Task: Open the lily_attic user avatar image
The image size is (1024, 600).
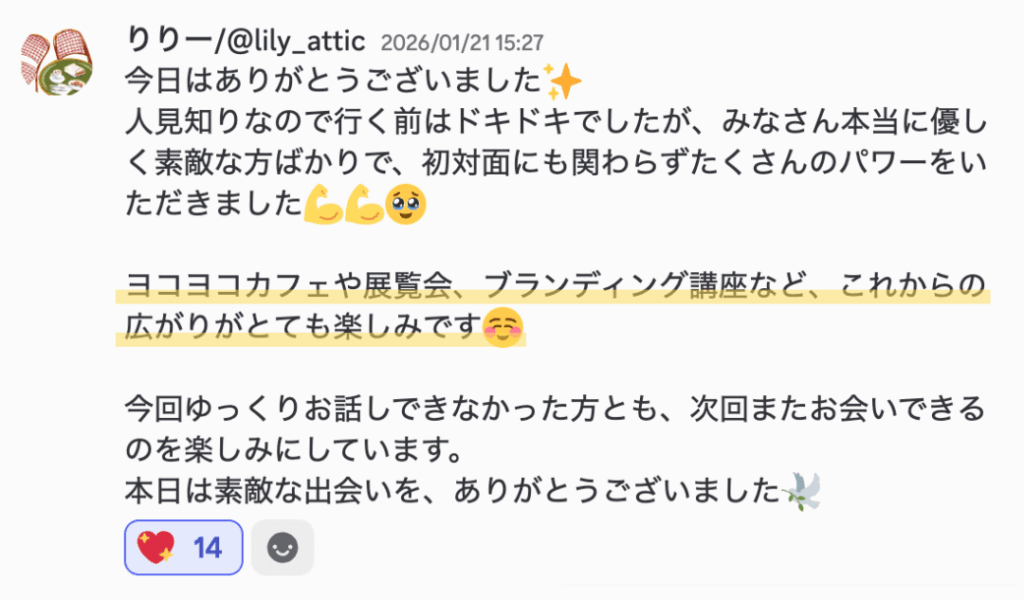Action: [x=56, y=61]
